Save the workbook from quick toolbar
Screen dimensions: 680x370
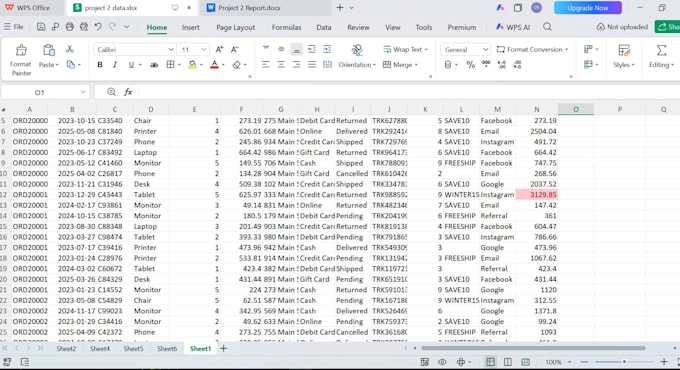click(41, 27)
